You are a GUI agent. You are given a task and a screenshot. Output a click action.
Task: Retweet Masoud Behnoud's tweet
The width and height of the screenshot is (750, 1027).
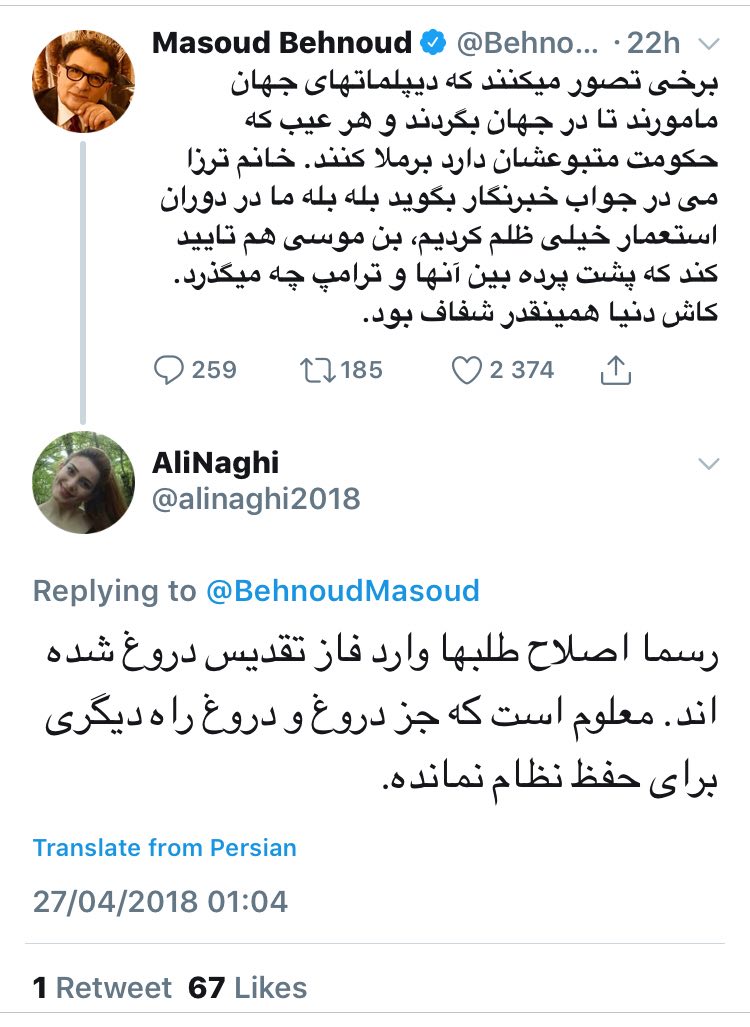tap(315, 370)
